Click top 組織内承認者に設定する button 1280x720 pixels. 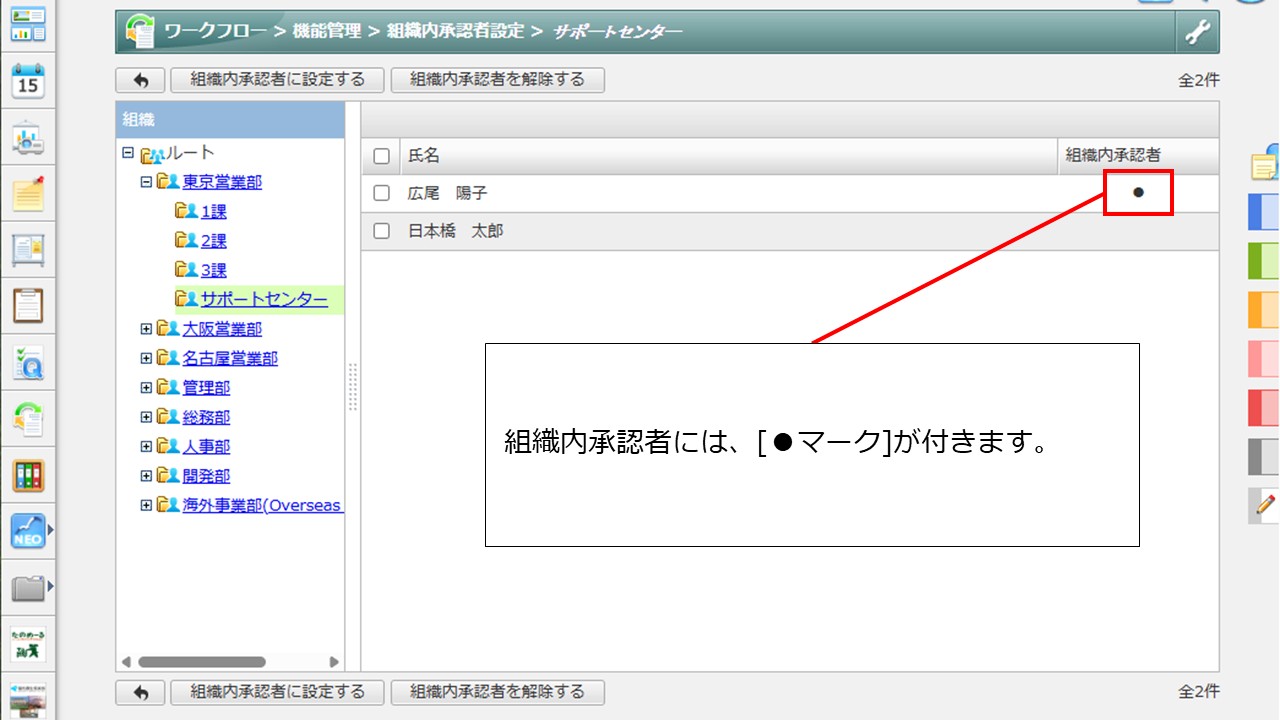[278, 80]
